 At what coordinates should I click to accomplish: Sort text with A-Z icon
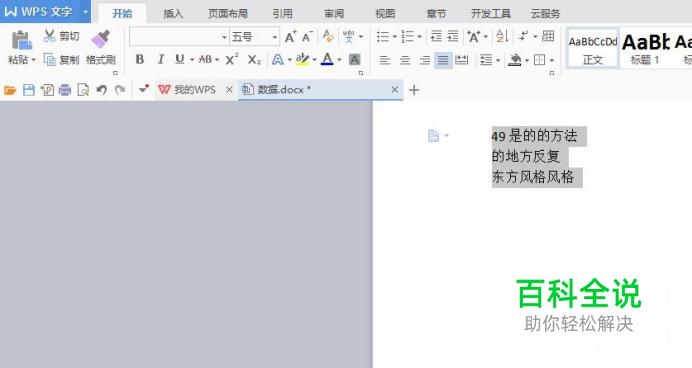(502, 36)
